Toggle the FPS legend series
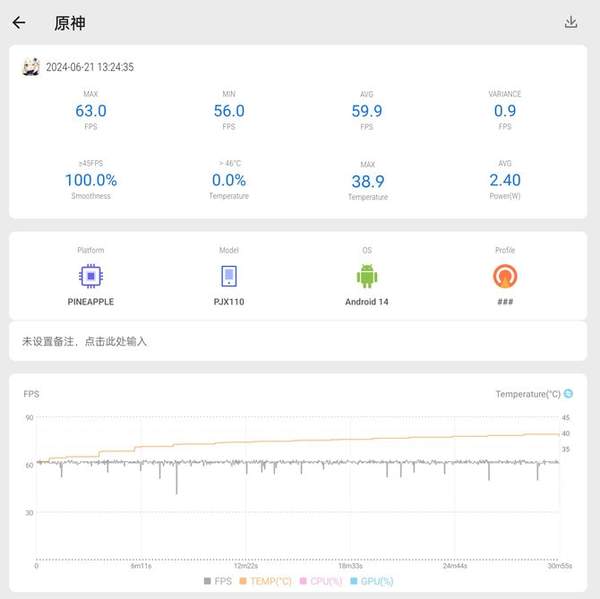Image resolution: width=600 pixels, height=599 pixels. click(218, 581)
